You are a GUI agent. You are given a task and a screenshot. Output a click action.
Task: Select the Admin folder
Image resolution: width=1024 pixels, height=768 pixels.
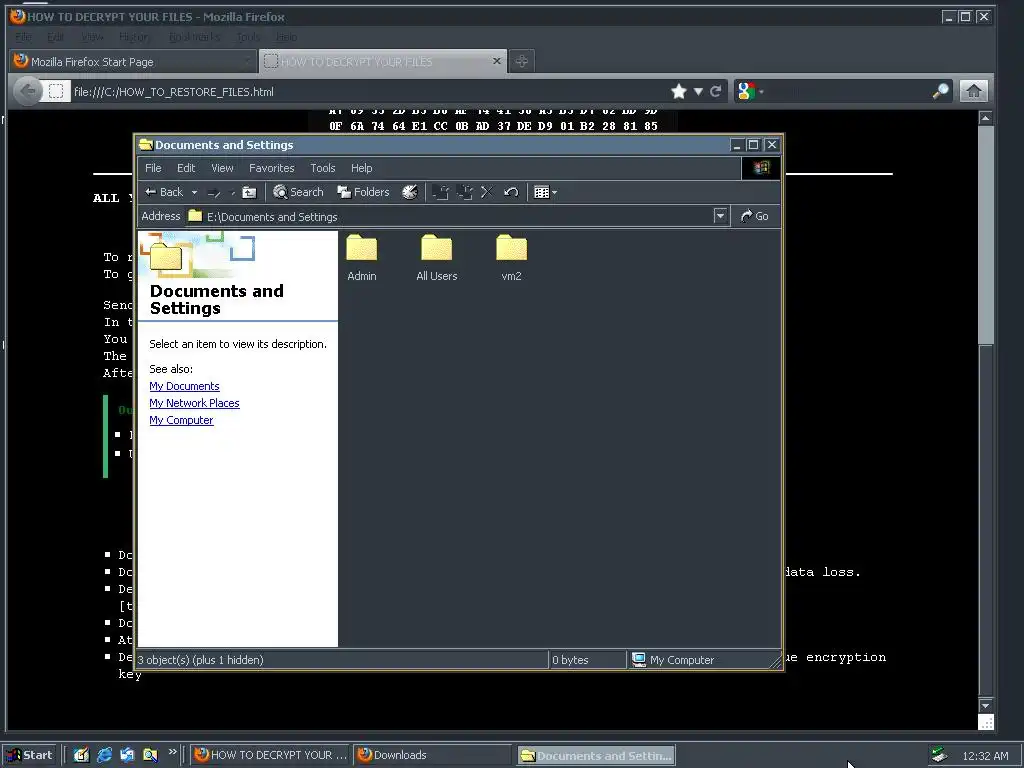pyautogui.click(x=362, y=258)
